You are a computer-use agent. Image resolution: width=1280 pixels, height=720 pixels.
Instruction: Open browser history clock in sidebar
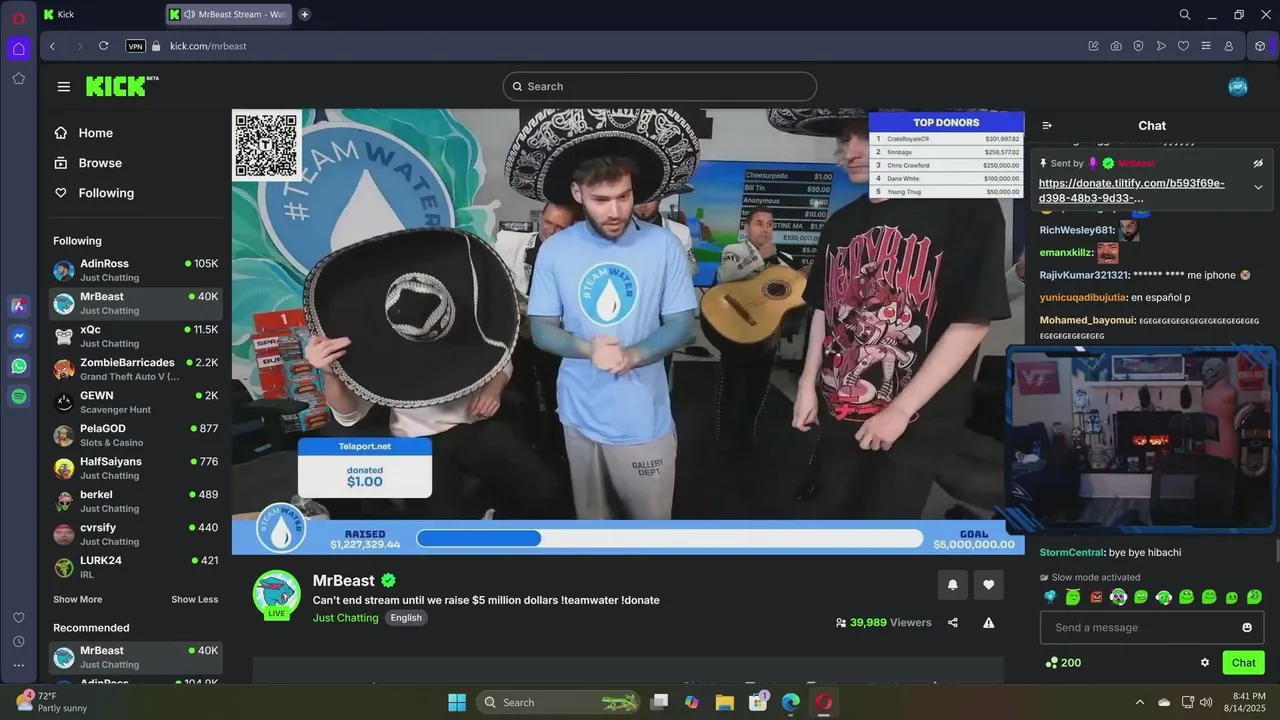(x=19, y=641)
